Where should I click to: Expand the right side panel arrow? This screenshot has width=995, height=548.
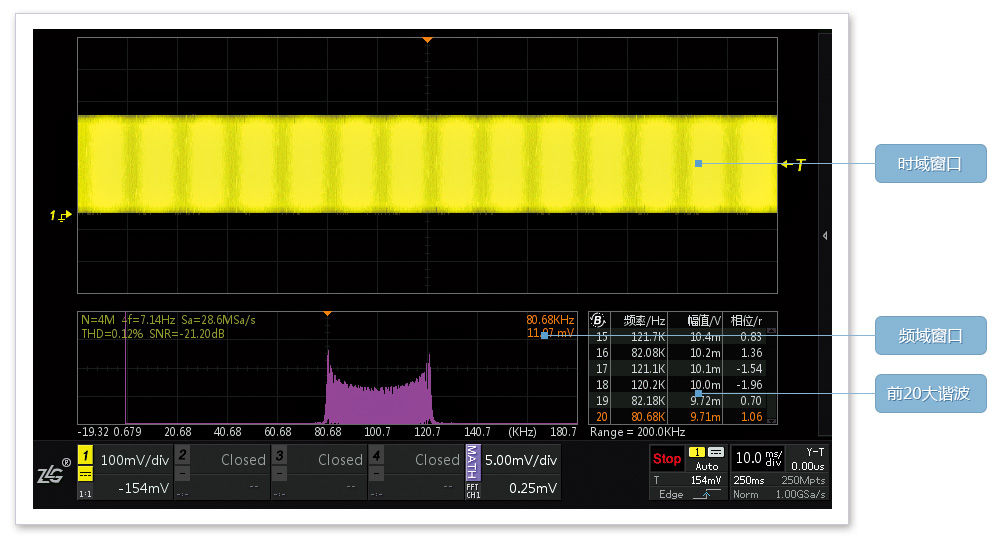coord(825,236)
